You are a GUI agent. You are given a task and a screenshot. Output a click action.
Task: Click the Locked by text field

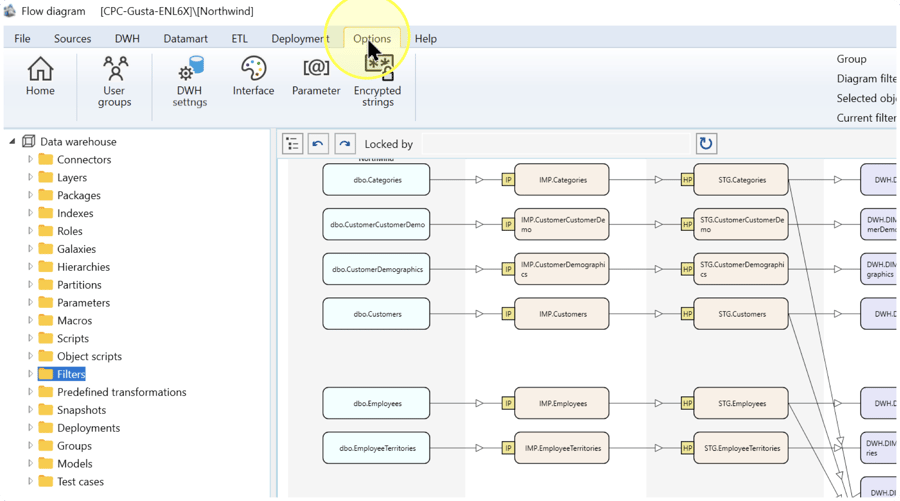coord(556,144)
